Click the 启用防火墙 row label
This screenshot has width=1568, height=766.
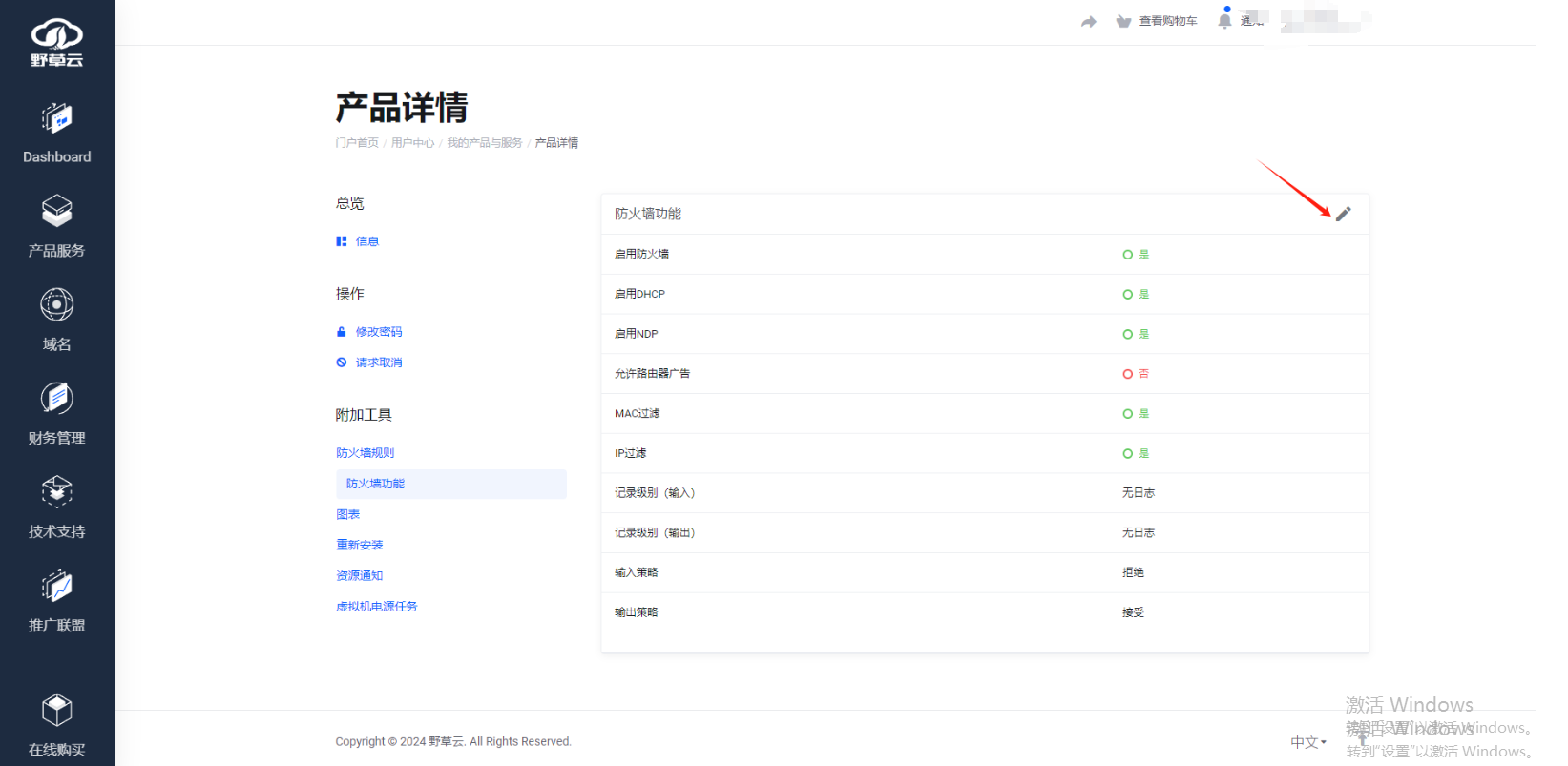click(641, 255)
